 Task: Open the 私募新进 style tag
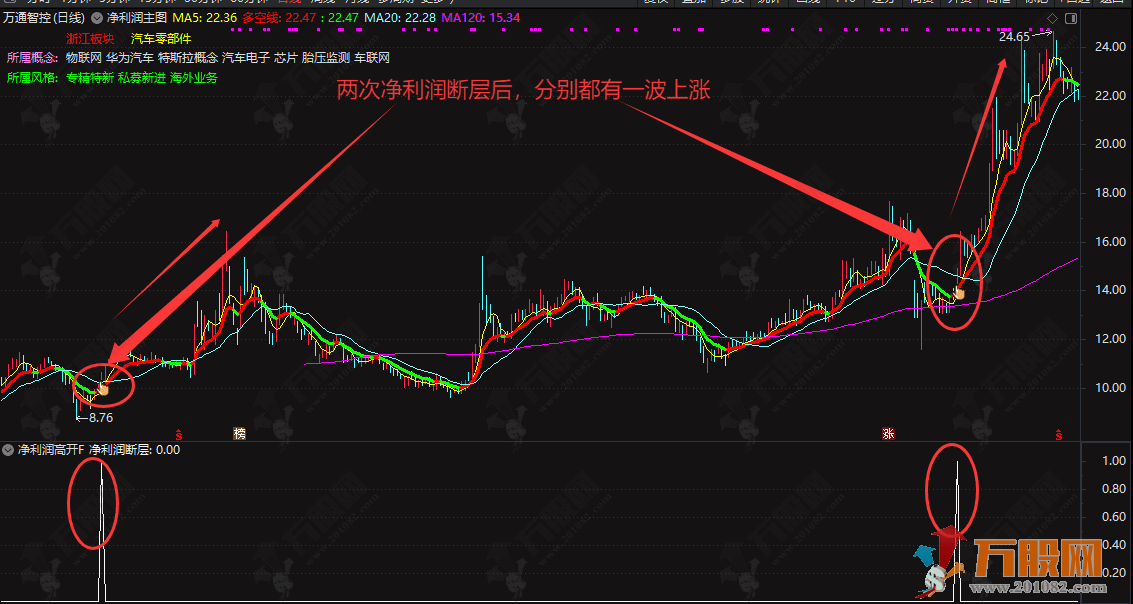pos(142,77)
